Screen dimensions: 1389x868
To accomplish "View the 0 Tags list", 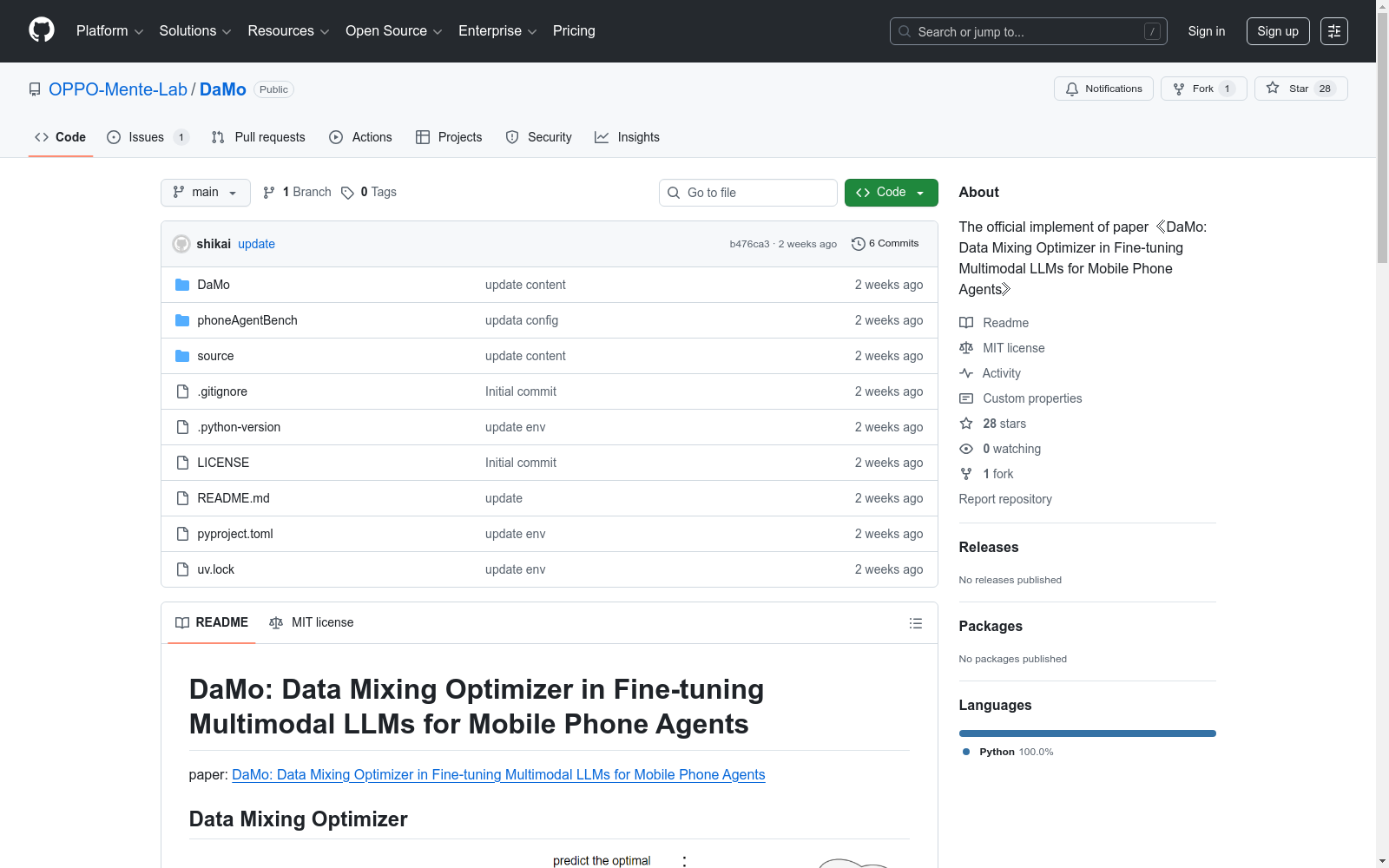I will point(369,193).
